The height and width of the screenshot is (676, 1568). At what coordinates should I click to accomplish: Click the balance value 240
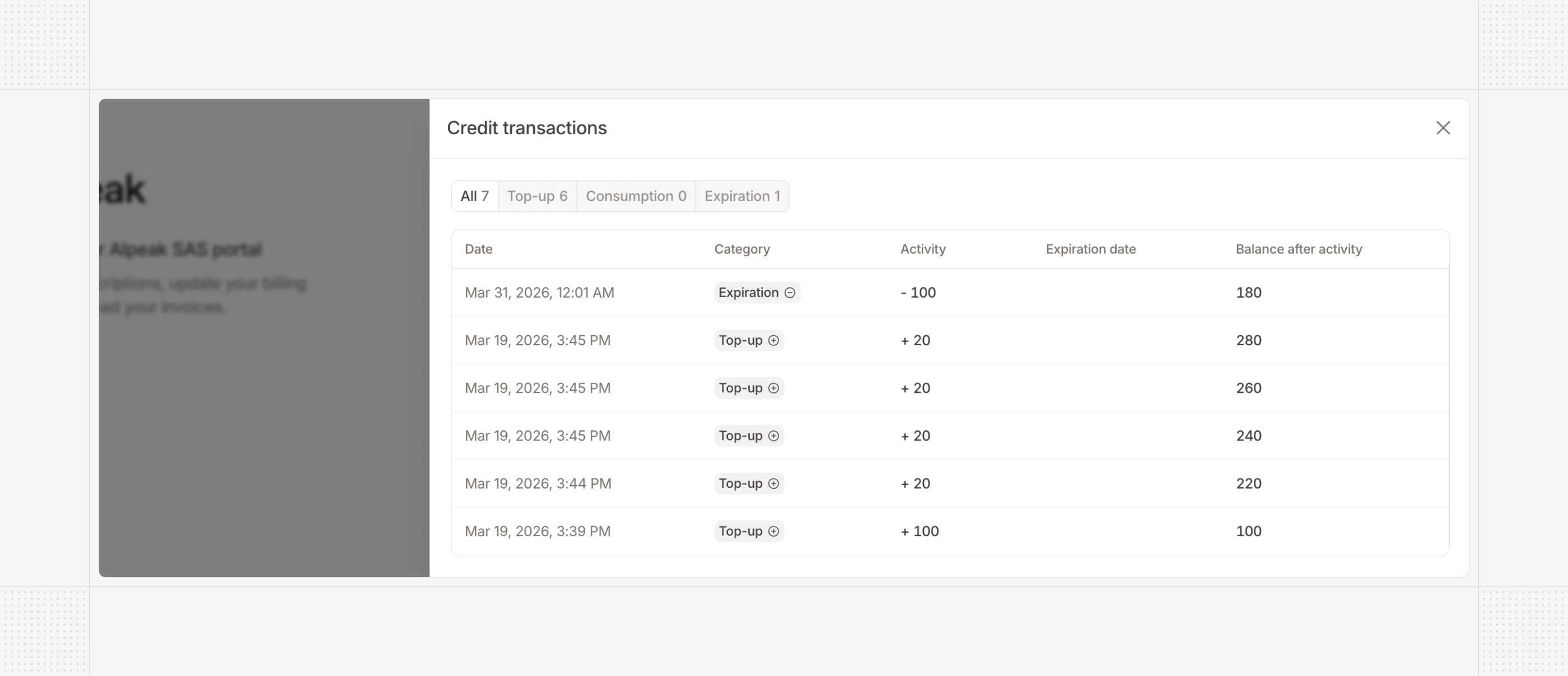(1248, 436)
